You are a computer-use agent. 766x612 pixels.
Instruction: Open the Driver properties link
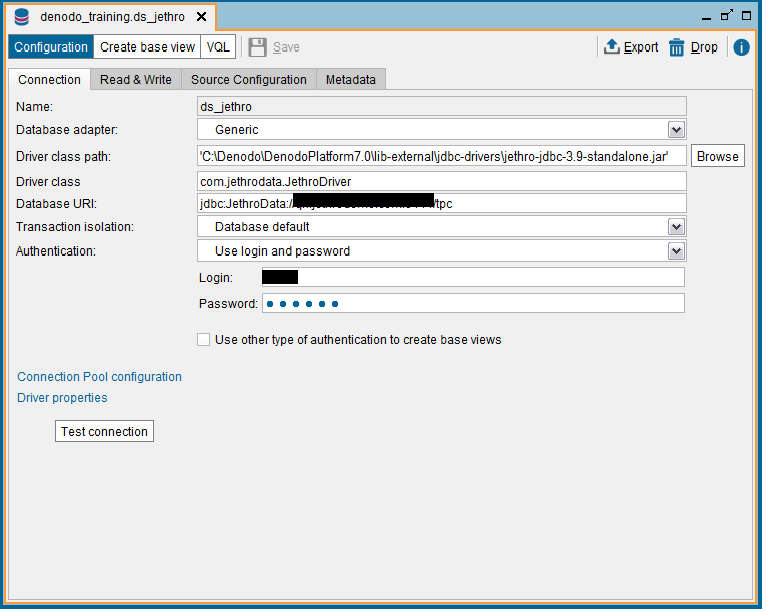[x=62, y=398]
